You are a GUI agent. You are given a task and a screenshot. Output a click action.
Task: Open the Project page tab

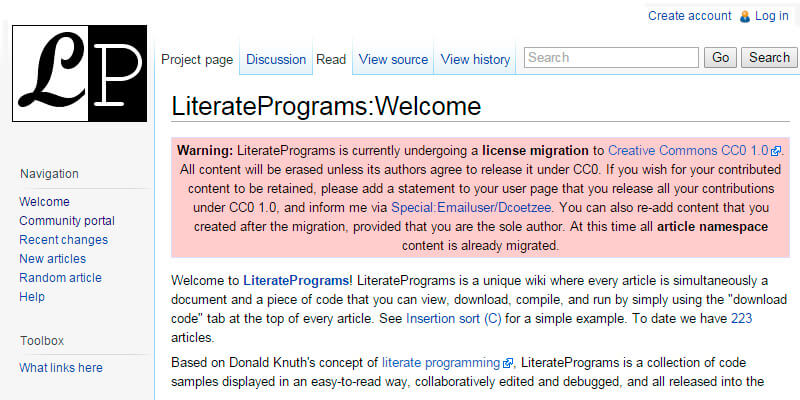pos(197,60)
